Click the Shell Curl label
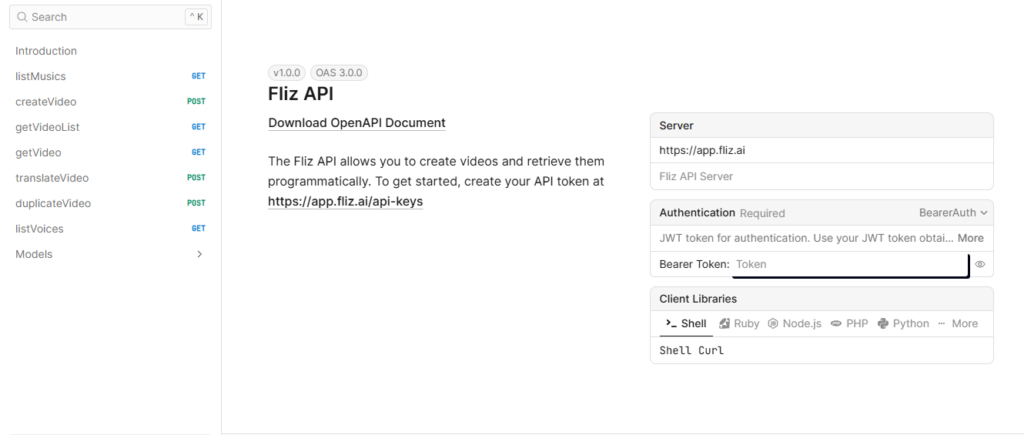This screenshot has height=435, width=1024. coord(692,351)
